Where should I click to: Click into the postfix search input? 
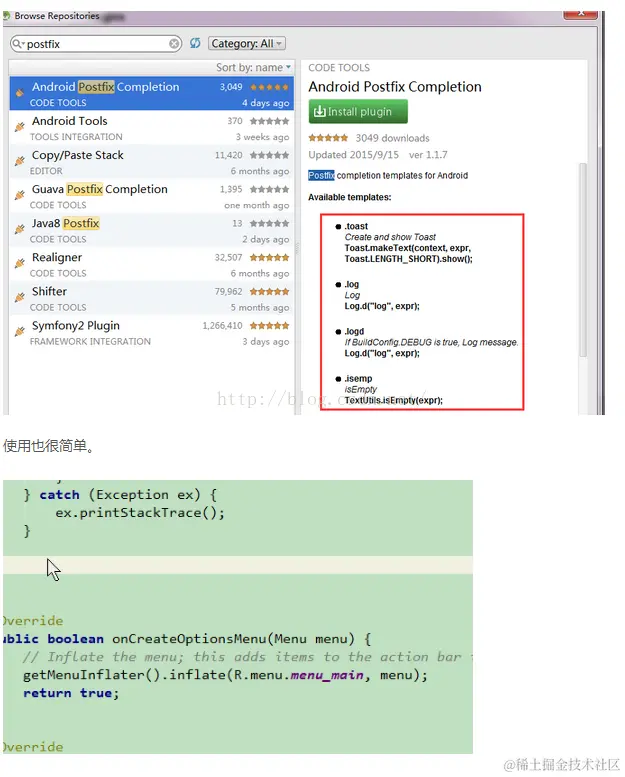(x=97, y=44)
